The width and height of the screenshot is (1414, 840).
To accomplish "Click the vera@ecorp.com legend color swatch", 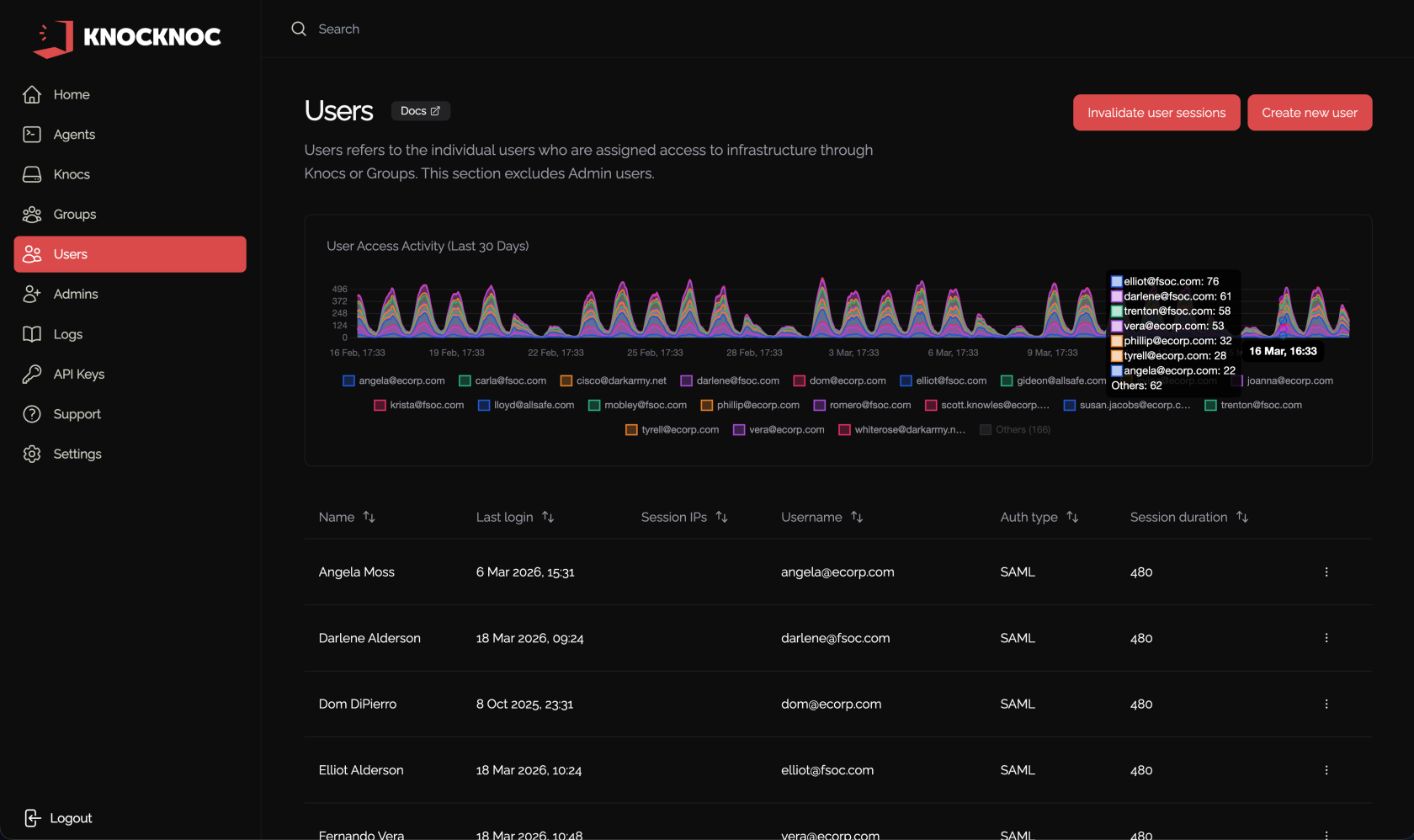I will point(738,429).
